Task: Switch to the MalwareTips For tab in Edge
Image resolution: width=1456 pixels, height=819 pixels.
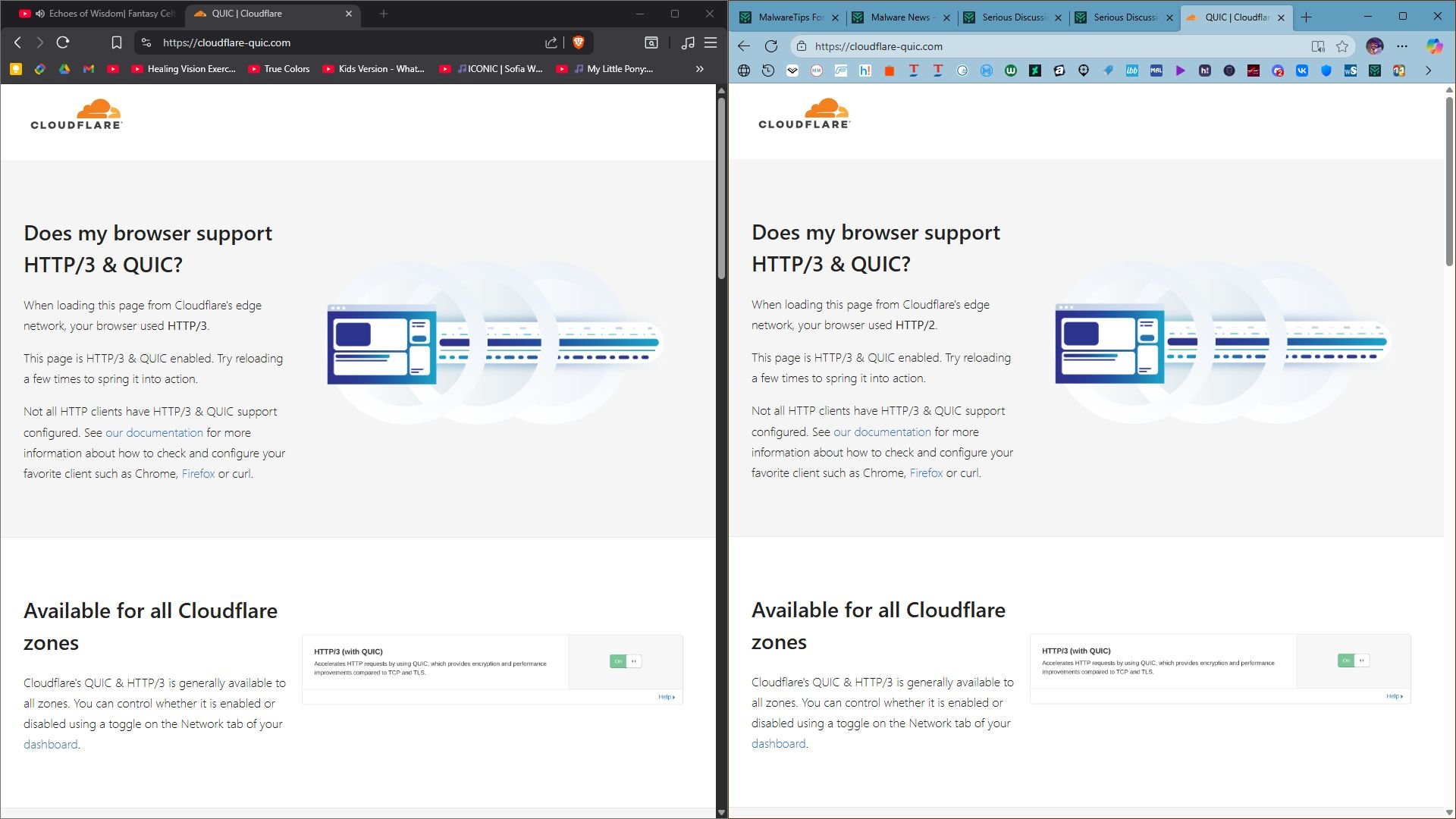Action: (789, 17)
